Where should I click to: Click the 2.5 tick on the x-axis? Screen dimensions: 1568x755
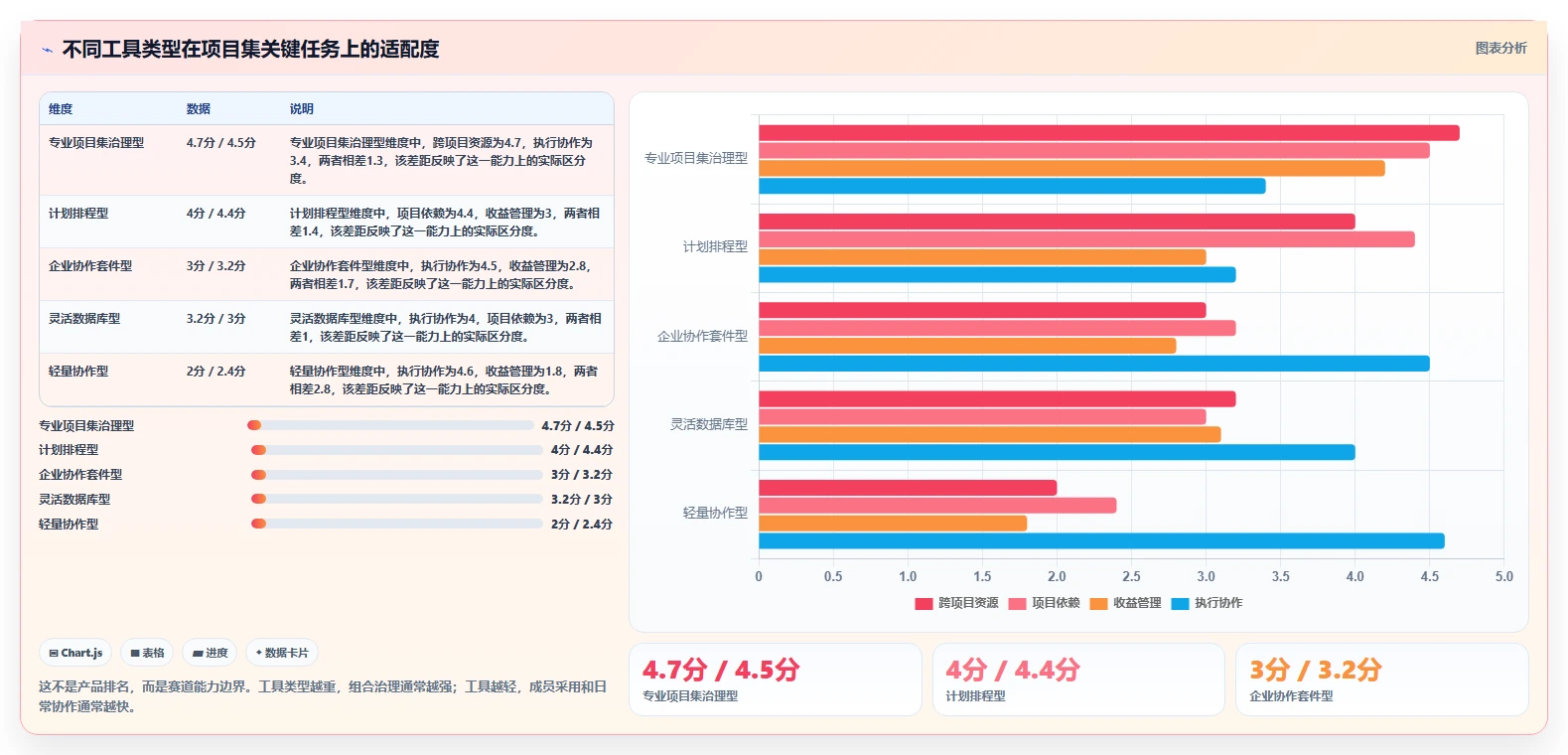tap(1131, 576)
